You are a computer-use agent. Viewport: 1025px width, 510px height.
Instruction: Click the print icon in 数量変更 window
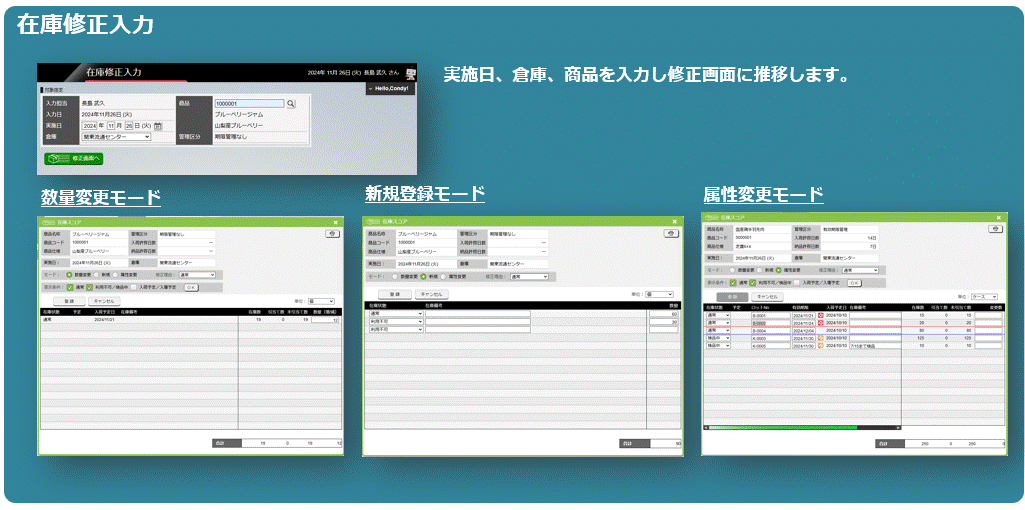coord(332,234)
